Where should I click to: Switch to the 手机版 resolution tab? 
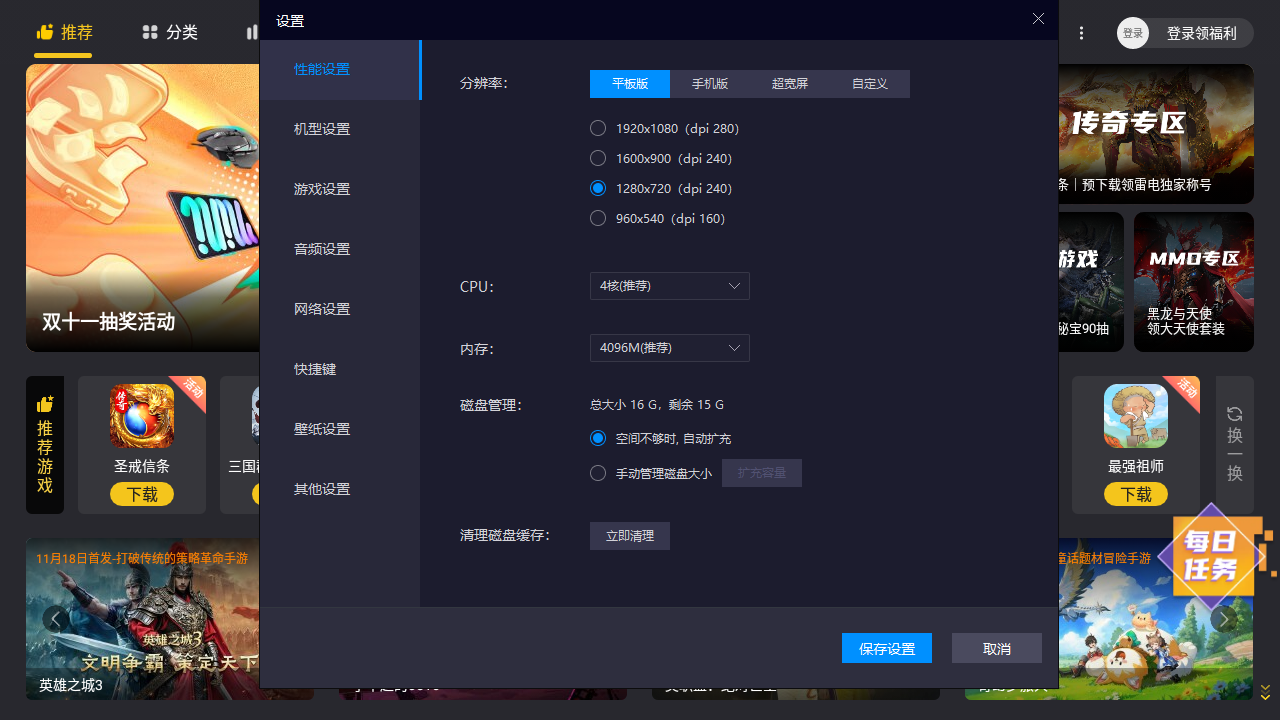coord(710,84)
